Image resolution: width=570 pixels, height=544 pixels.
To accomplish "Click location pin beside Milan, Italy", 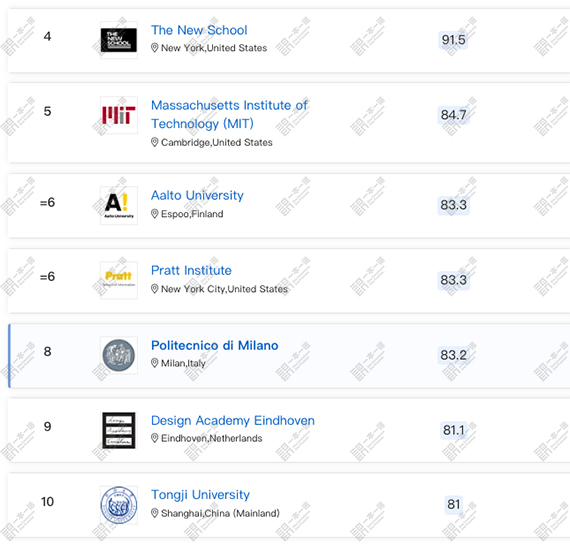I will (154, 363).
